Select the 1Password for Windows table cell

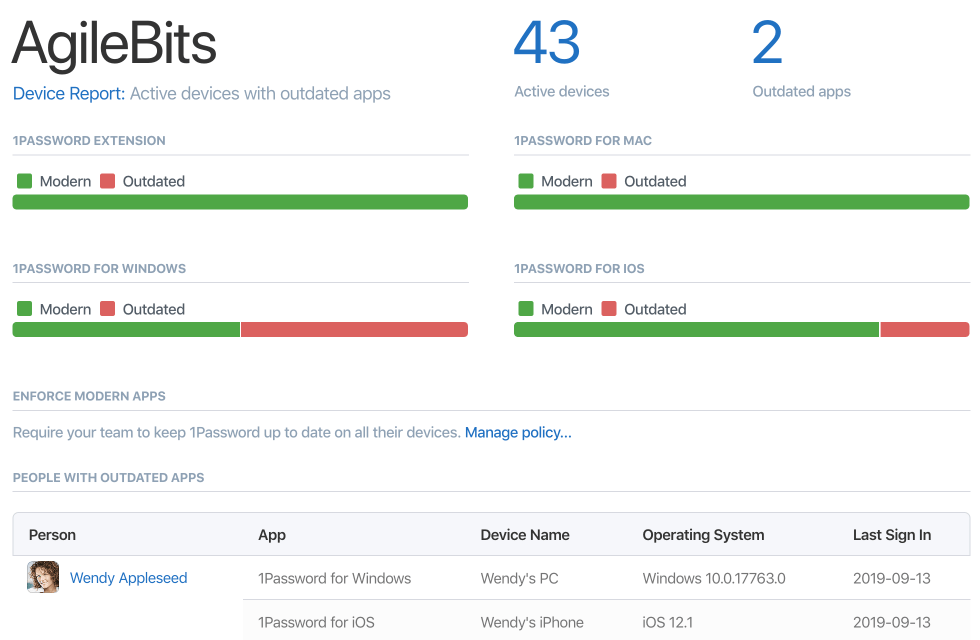pyautogui.click(x=334, y=579)
